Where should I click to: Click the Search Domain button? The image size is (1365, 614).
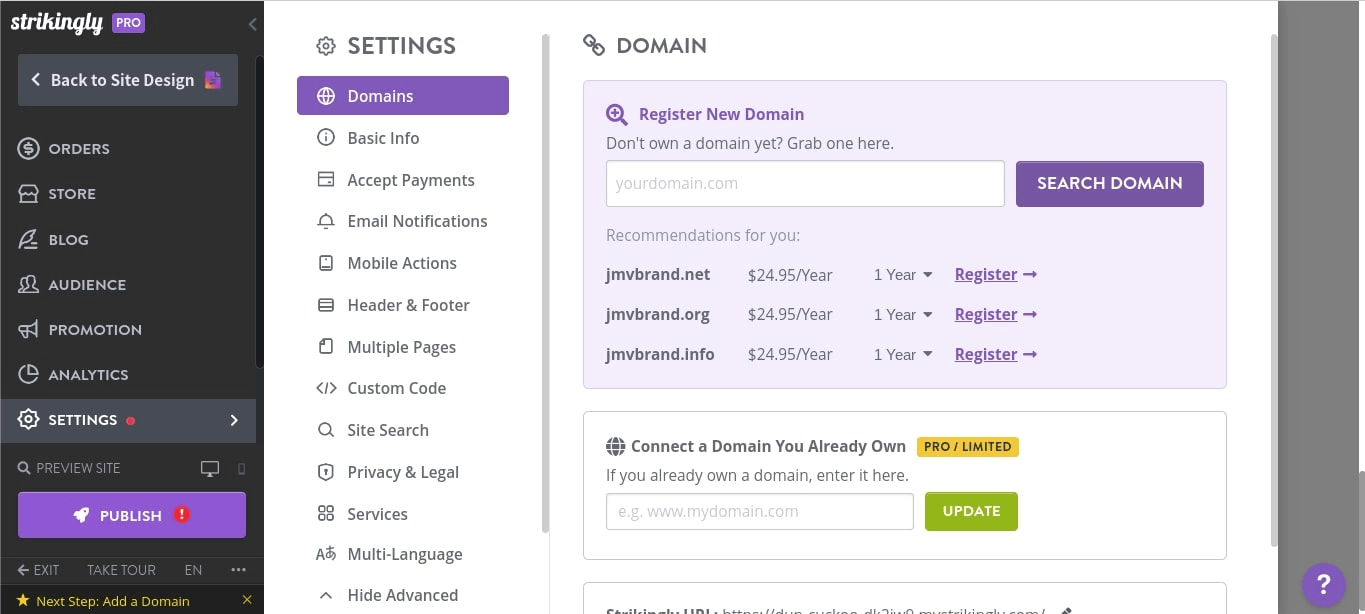tap(1109, 183)
